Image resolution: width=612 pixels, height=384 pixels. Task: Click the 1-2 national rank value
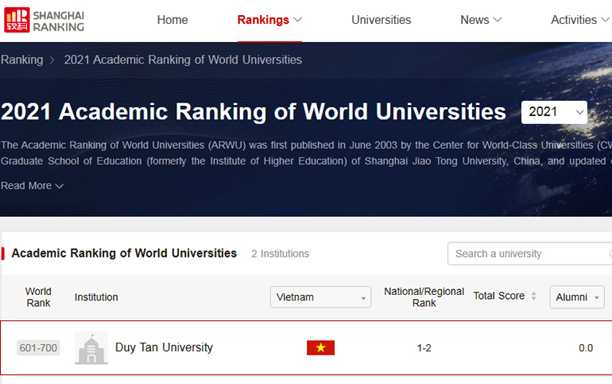point(424,348)
